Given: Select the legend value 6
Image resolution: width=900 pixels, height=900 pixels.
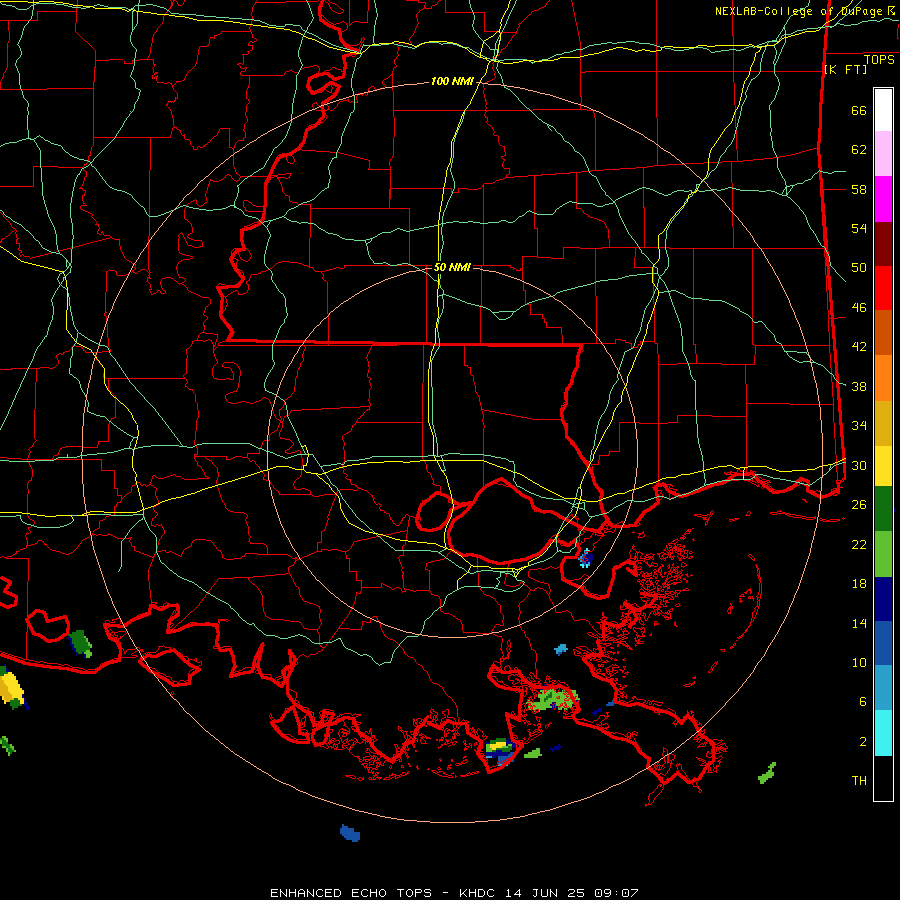Looking at the screenshot, I should pos(863,702).
